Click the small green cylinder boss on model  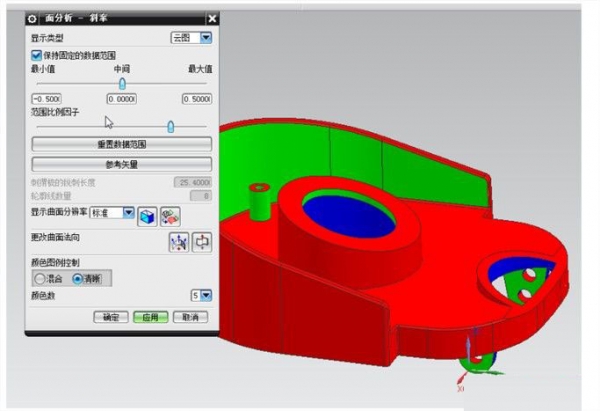(260, 202)
